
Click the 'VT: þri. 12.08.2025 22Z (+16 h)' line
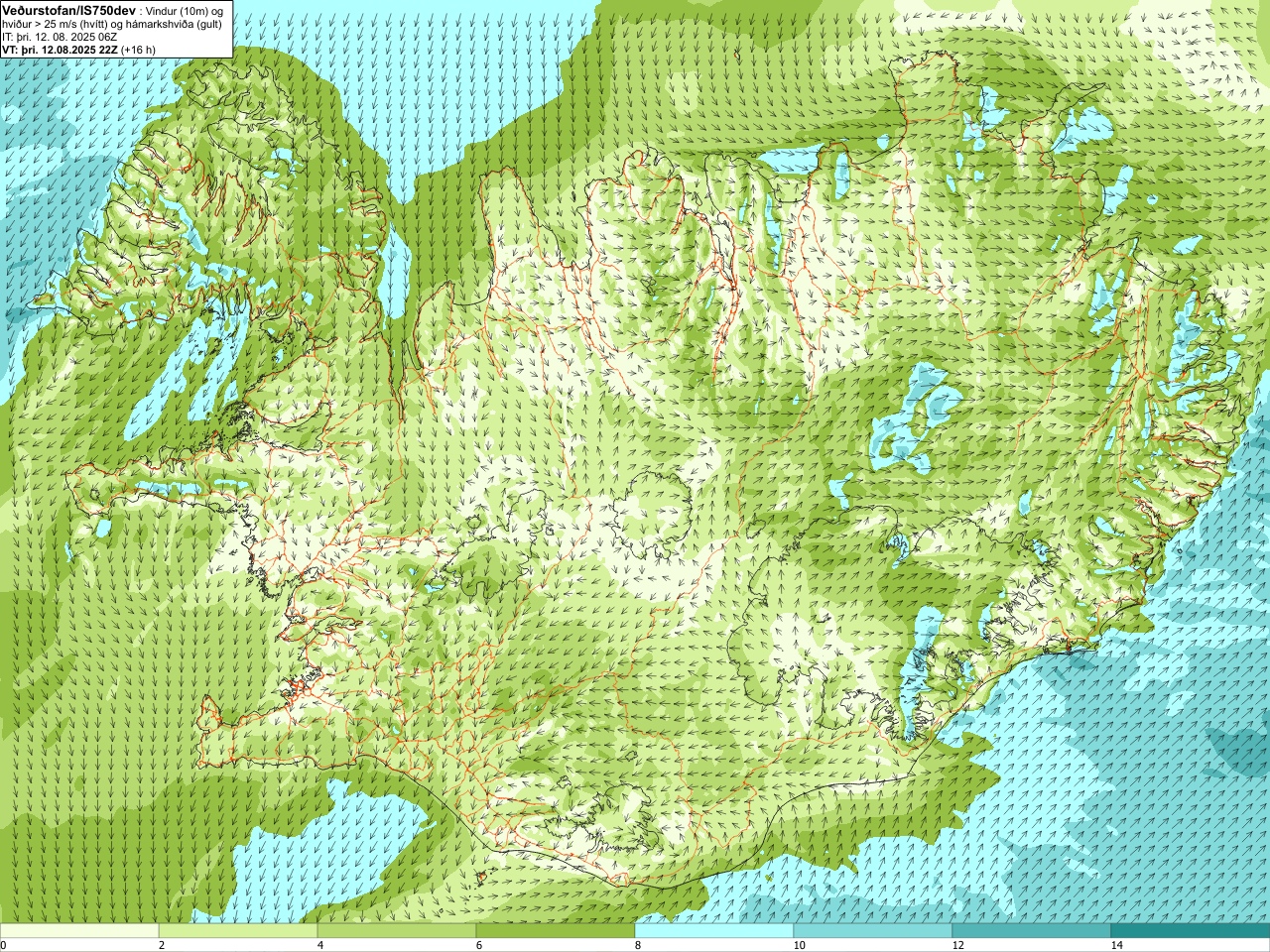coord(78,50)
